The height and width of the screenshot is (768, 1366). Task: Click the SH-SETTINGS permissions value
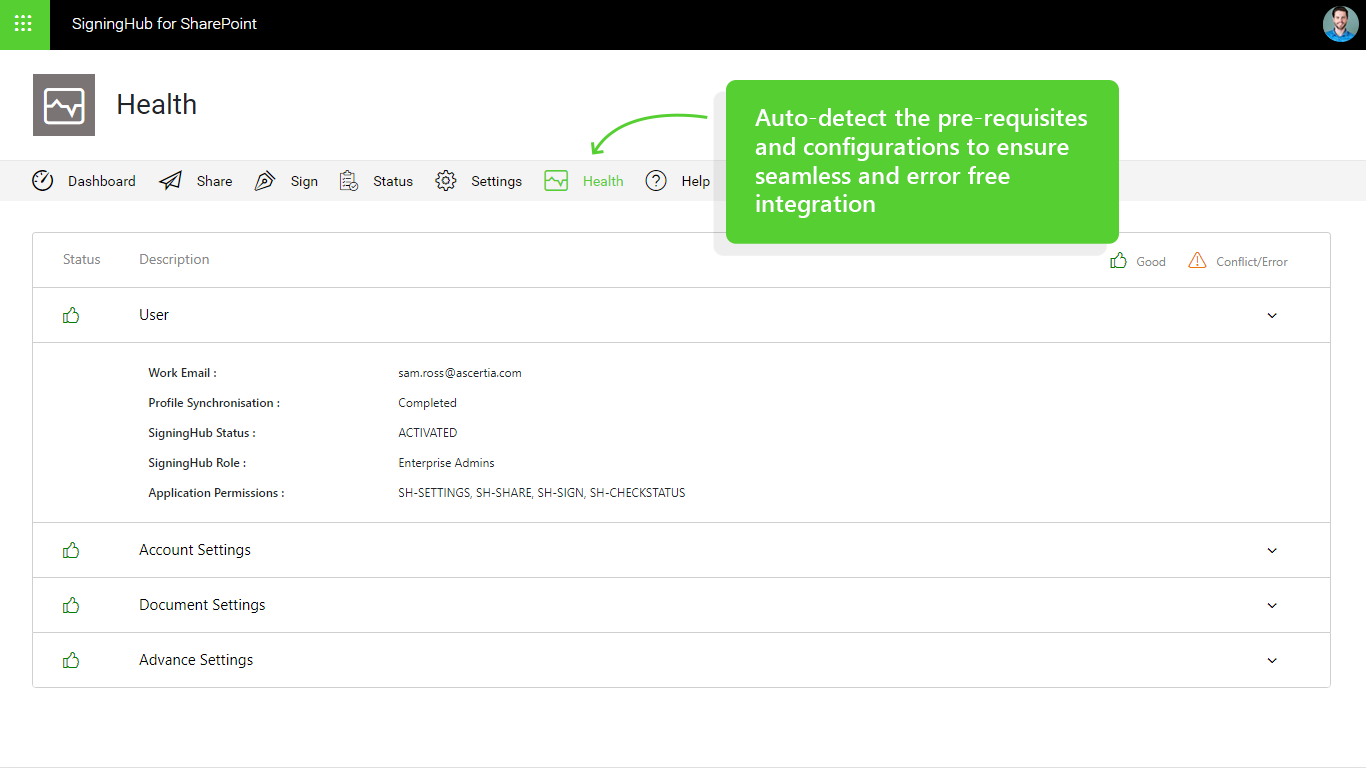click(542, 493)
